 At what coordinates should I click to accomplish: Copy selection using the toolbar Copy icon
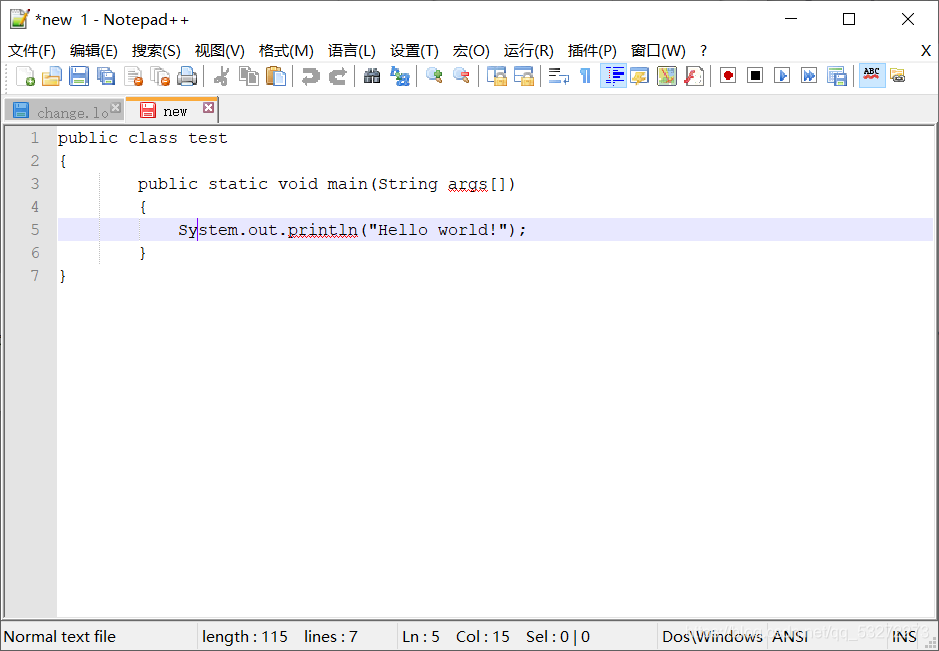(x=249, y=76)
